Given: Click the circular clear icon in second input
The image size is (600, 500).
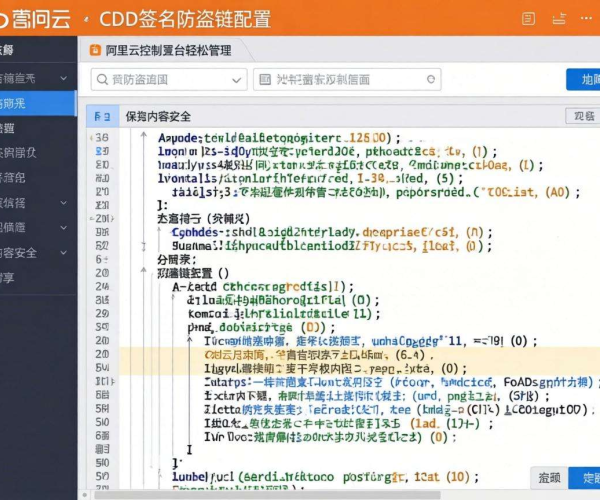Looking at the screenshot, I should tap(431, 79).
